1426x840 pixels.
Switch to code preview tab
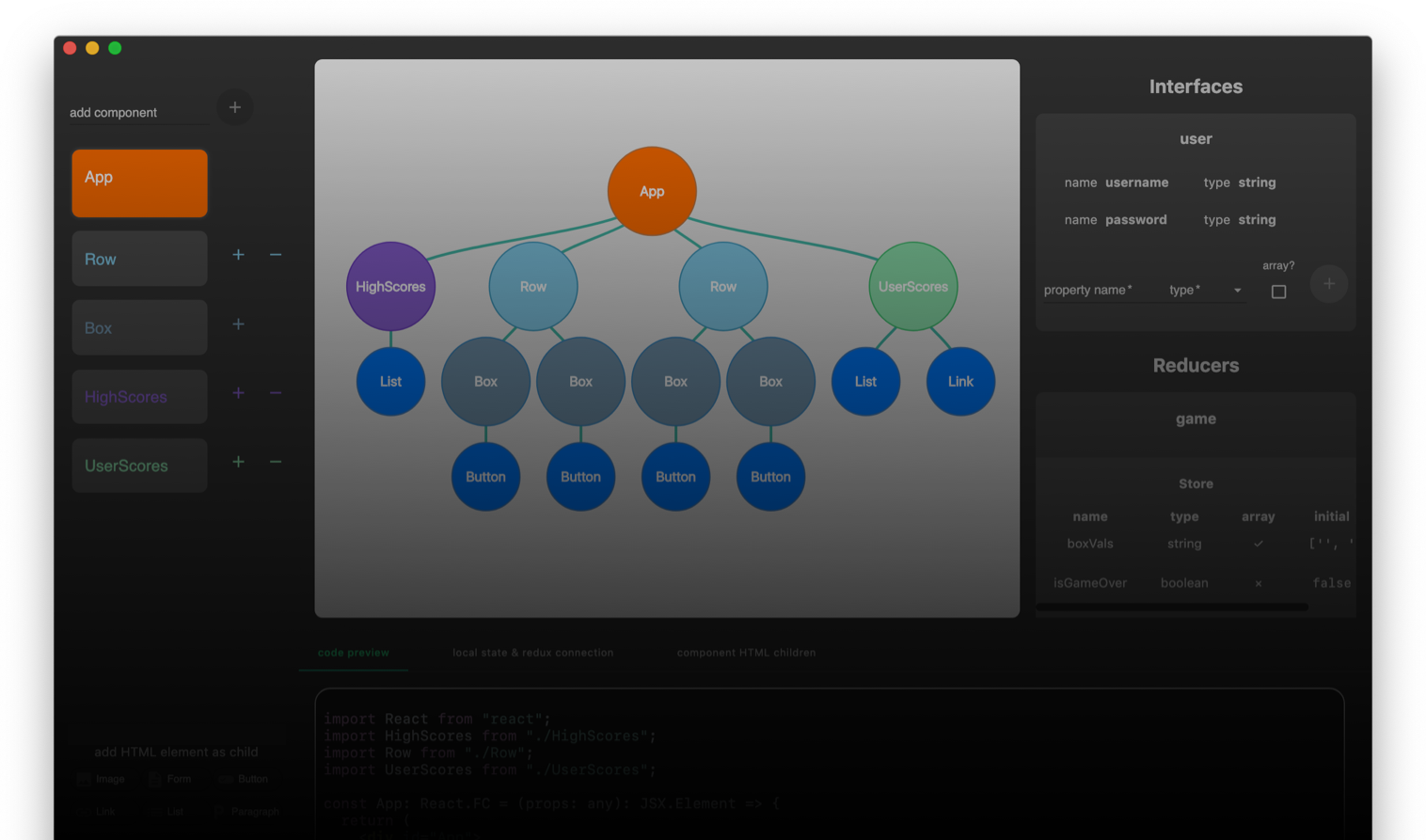tap(354, 653)
